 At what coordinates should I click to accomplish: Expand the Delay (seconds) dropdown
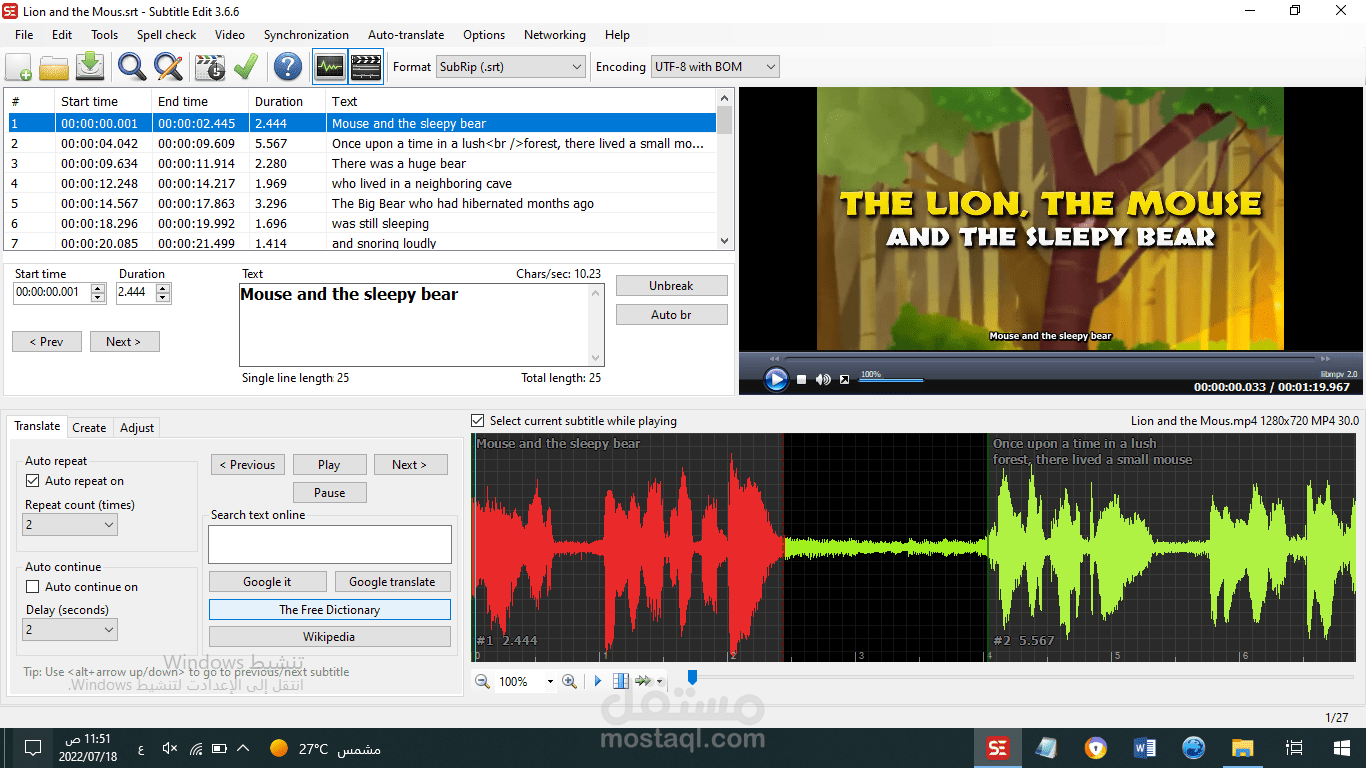(x=70, y=630)
